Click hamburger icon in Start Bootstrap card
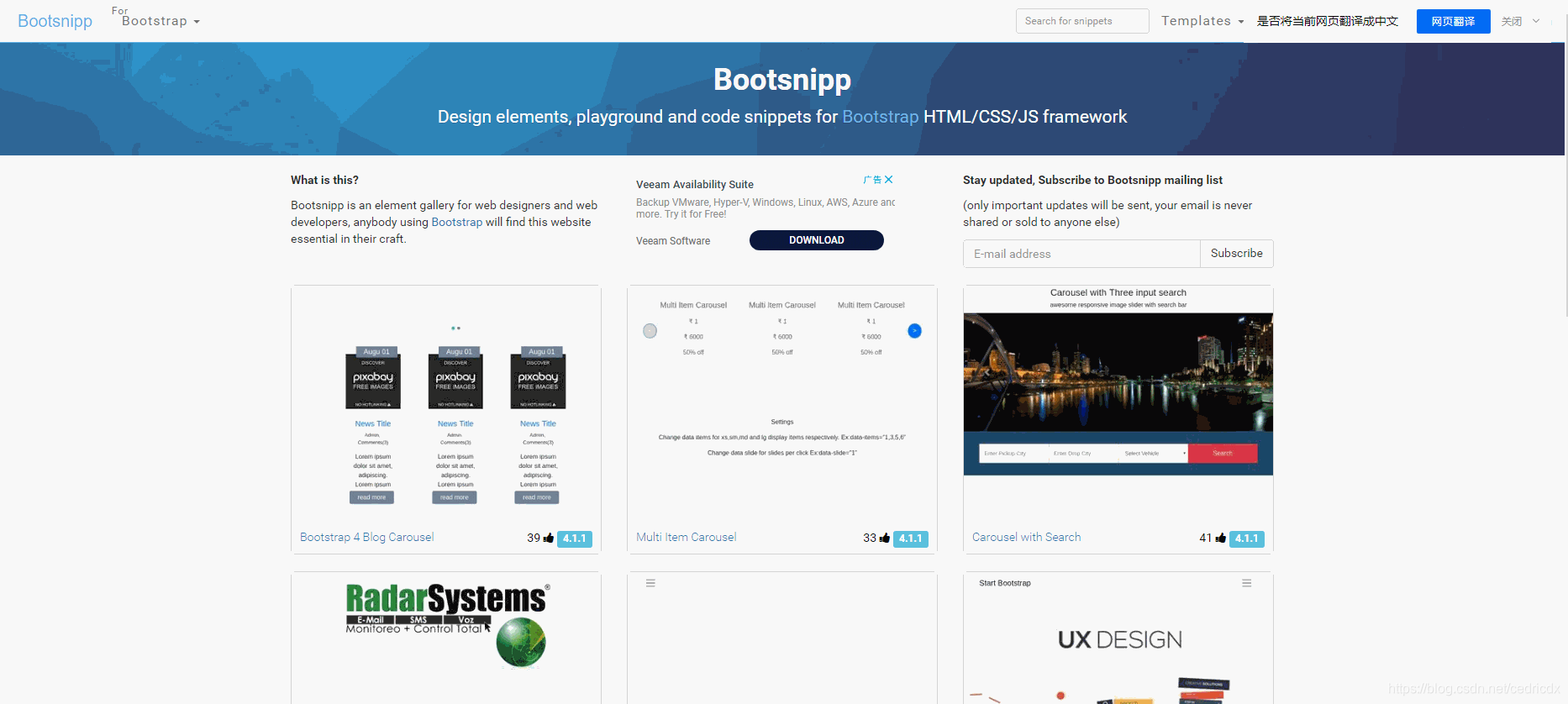Viewport: 1568px width, 704px height. (x=1247, y=583)
